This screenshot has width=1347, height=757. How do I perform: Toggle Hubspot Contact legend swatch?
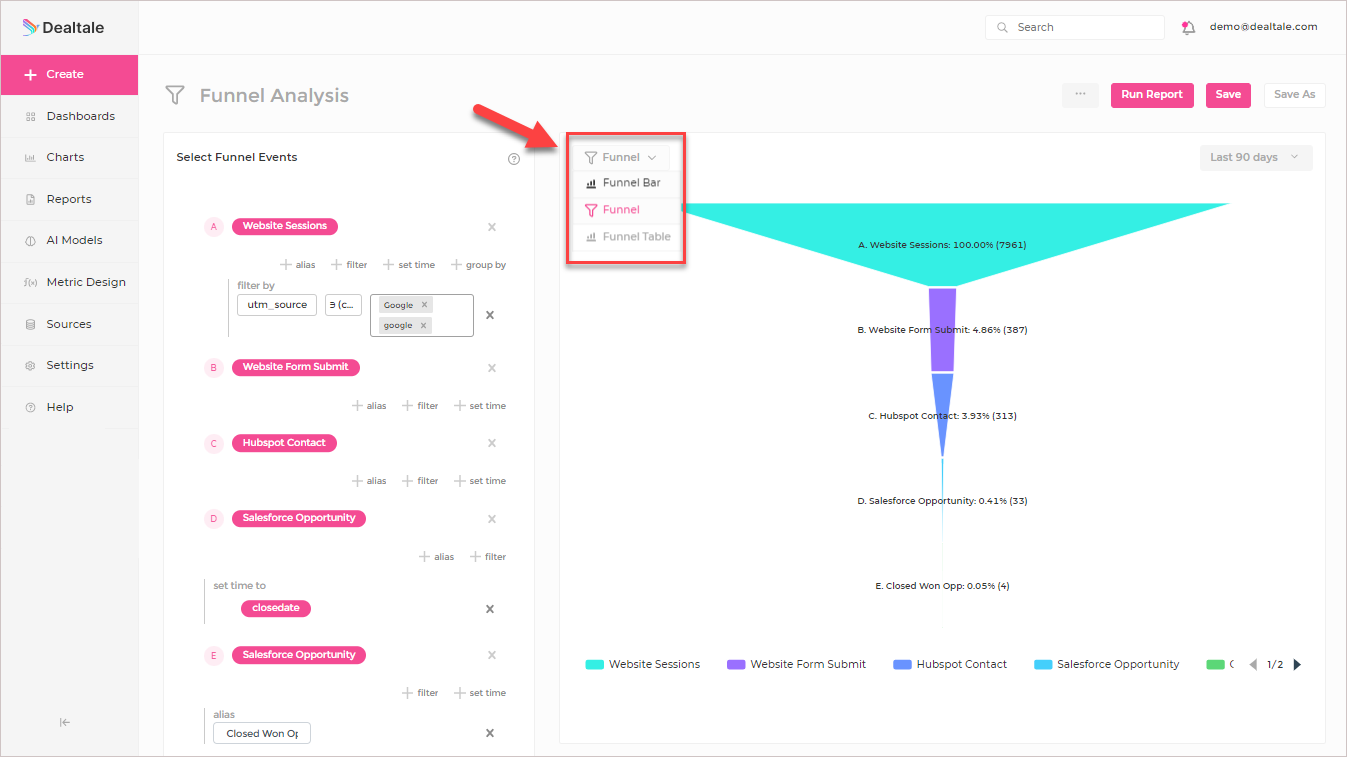coord(902,664)
